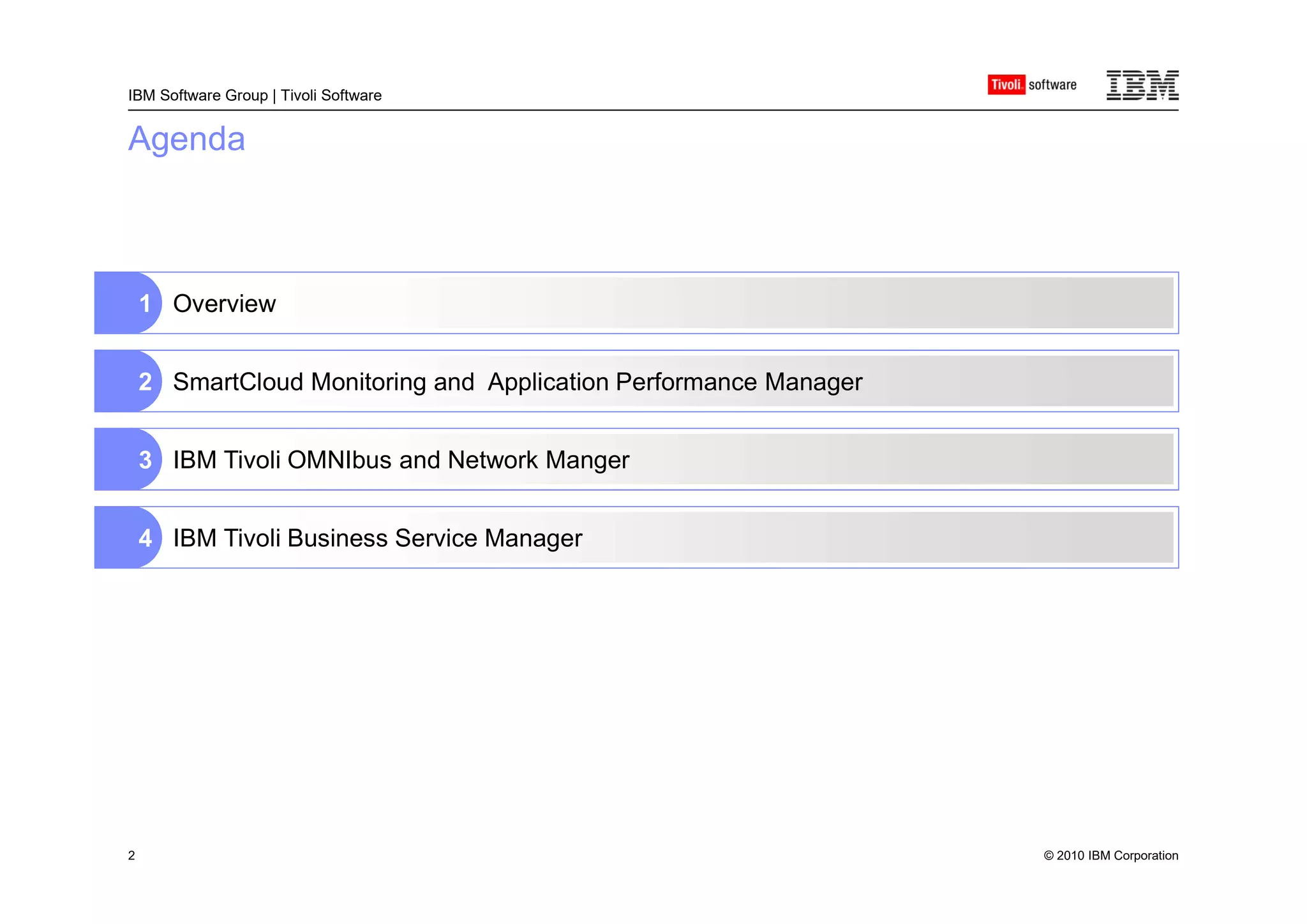Click the IBM striped logo
This screenshot has height=924, width=1307.
point(1142,85)
